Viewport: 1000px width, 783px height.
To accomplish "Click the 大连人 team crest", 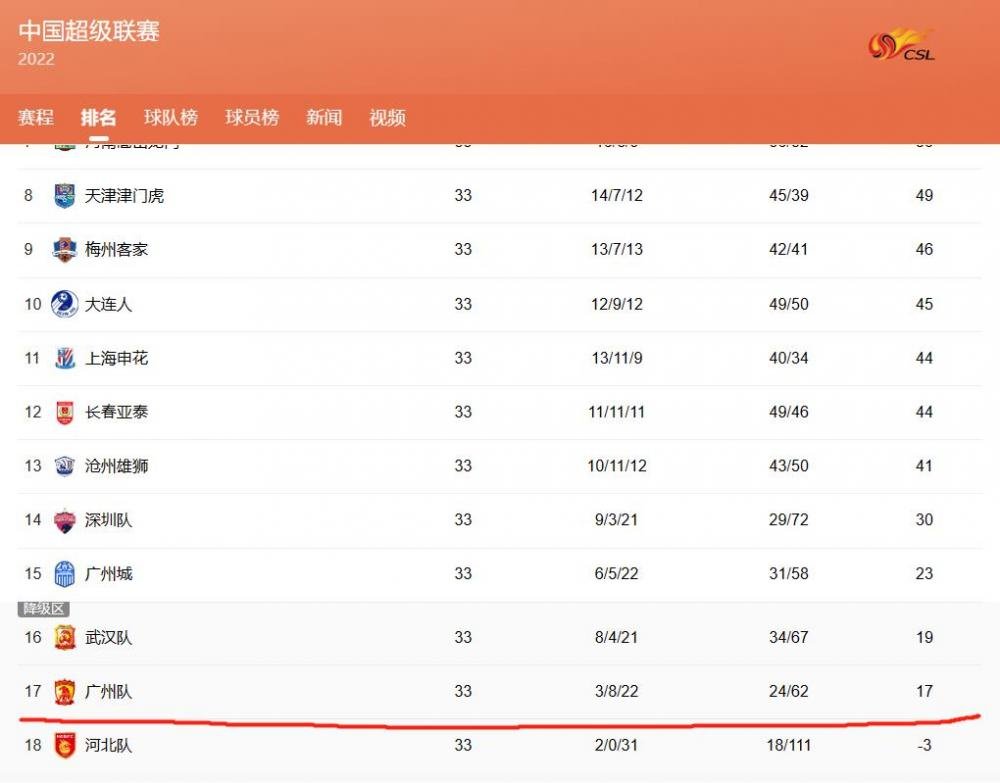I will (x=64, y=304).
